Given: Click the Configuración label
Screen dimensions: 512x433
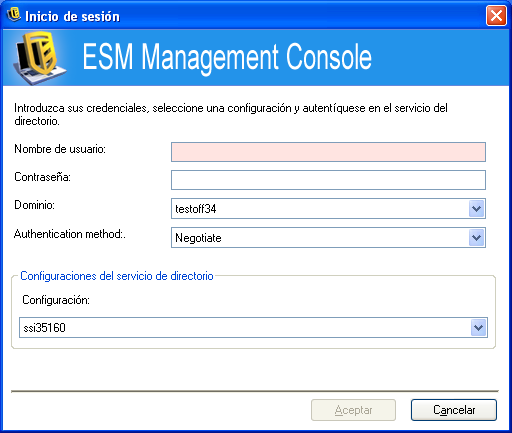Looking at the screenshot, I should click(56, 300).
